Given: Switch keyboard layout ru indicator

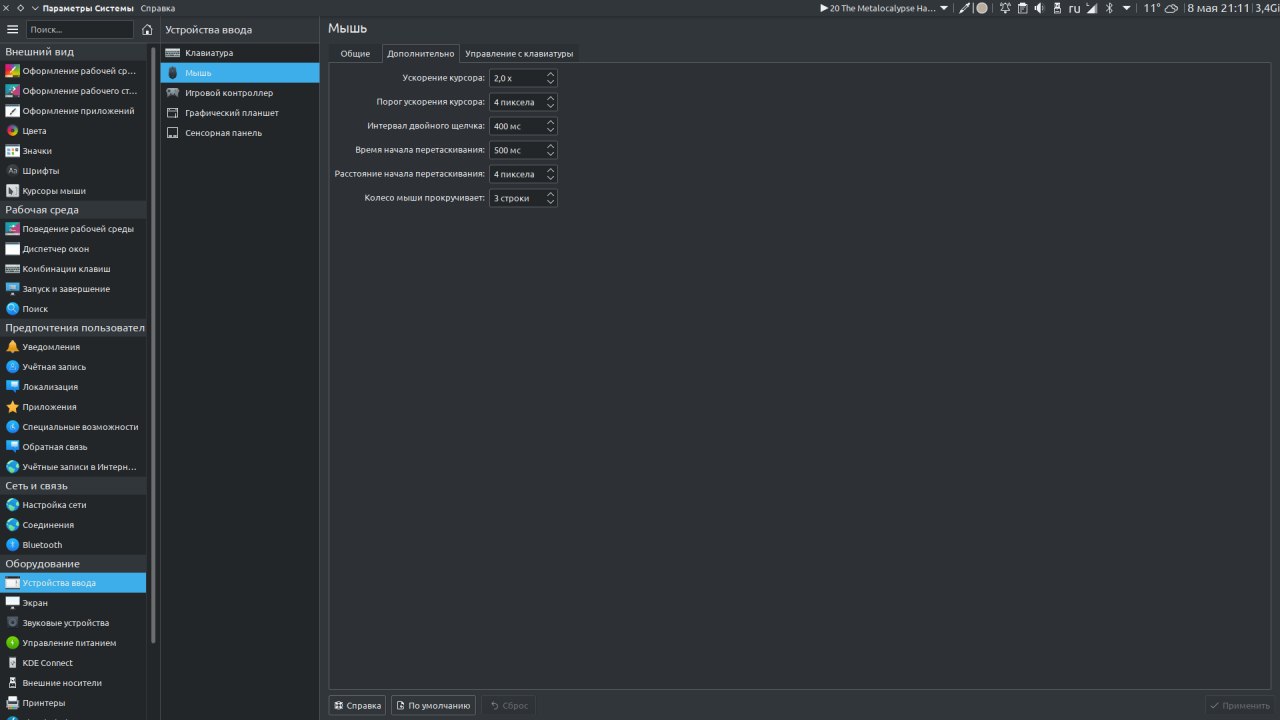Looking at the screenshot, I should (1074, 8).
